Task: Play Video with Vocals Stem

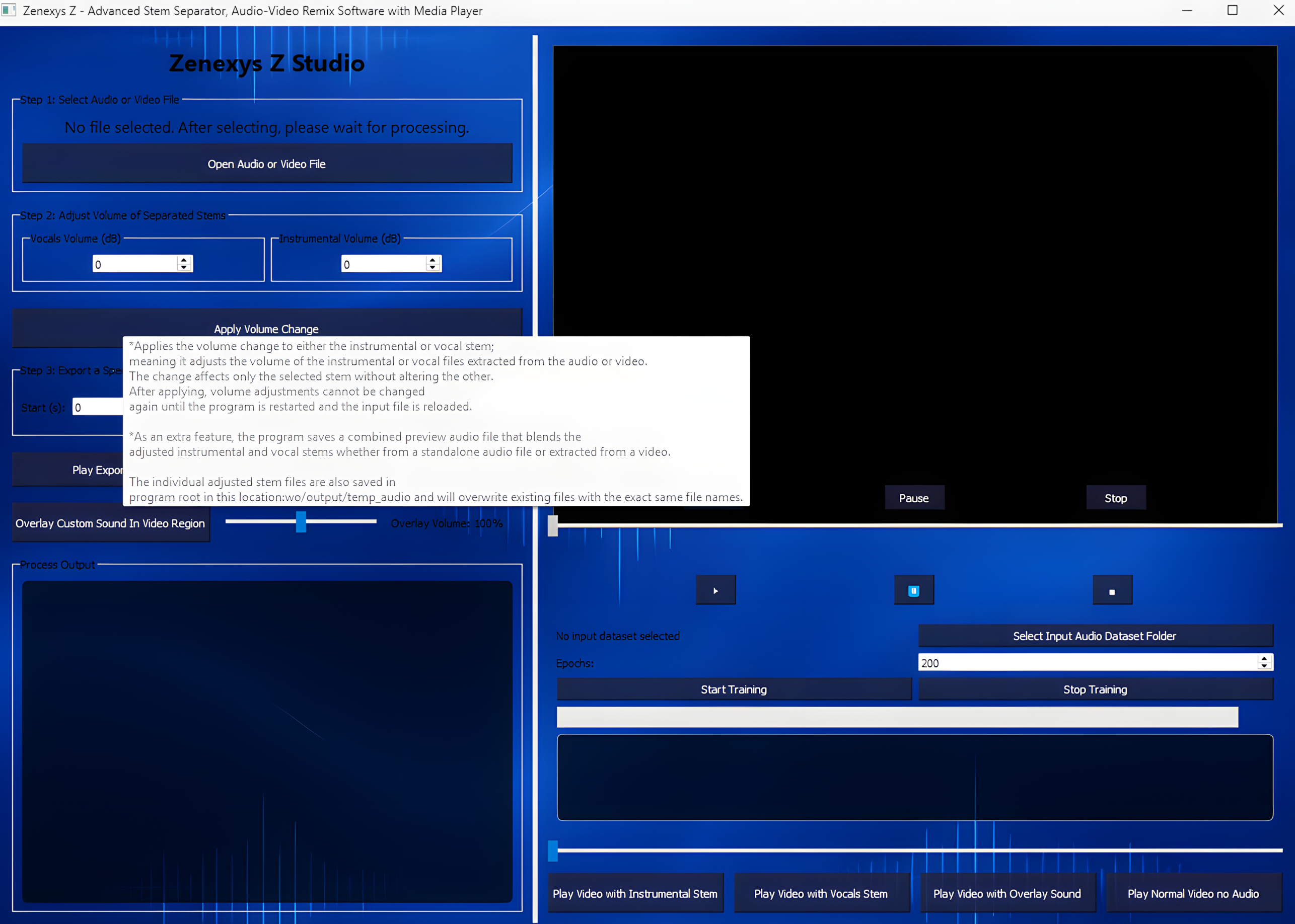Action: point(821,893)
